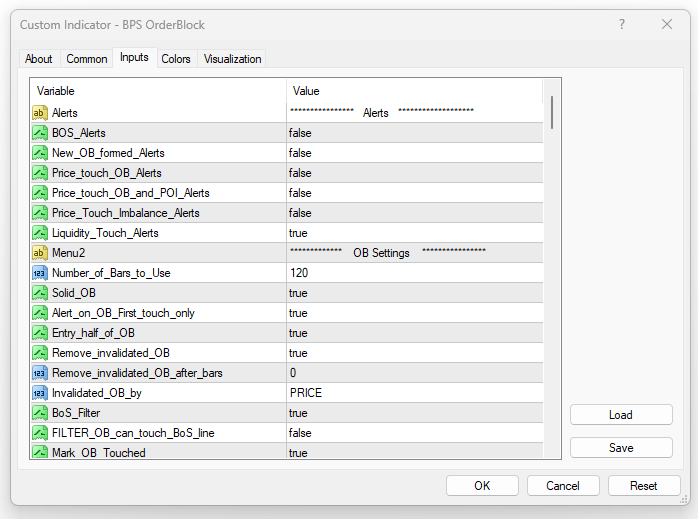
Task: Open the Visualization tab
Action: coord(233,59)
